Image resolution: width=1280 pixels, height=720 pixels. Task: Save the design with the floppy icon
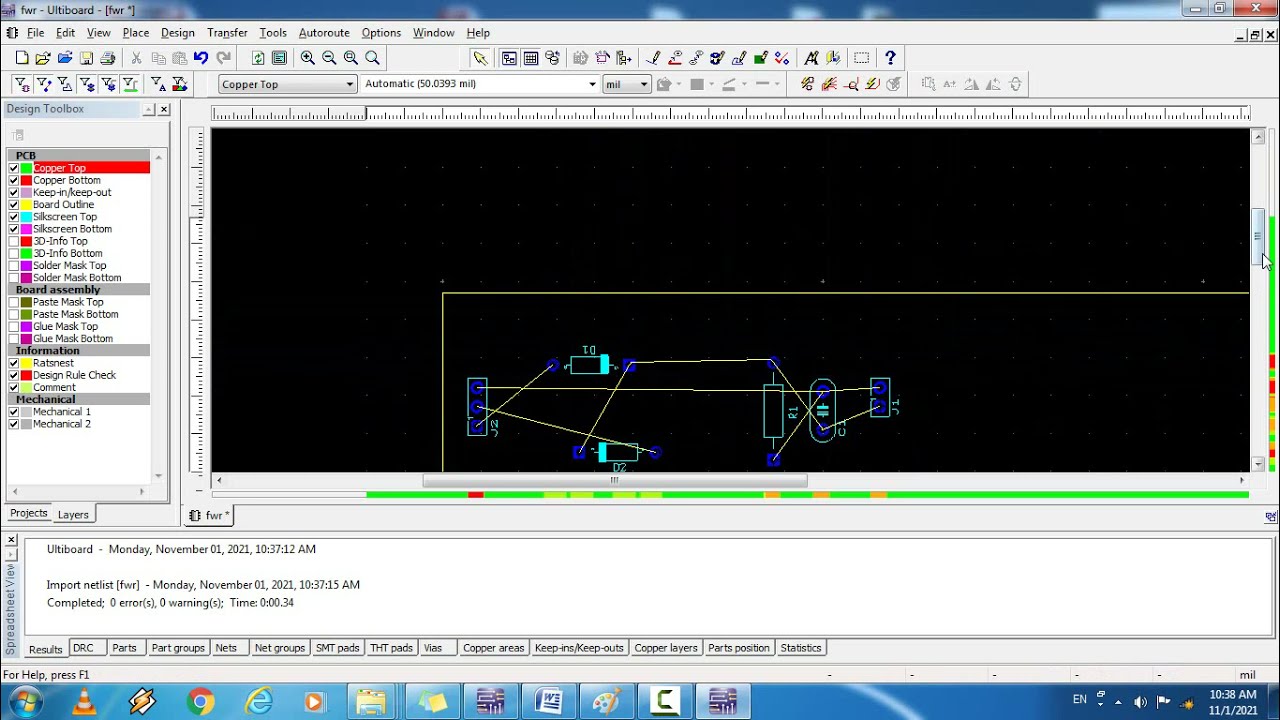coord(86,58)
